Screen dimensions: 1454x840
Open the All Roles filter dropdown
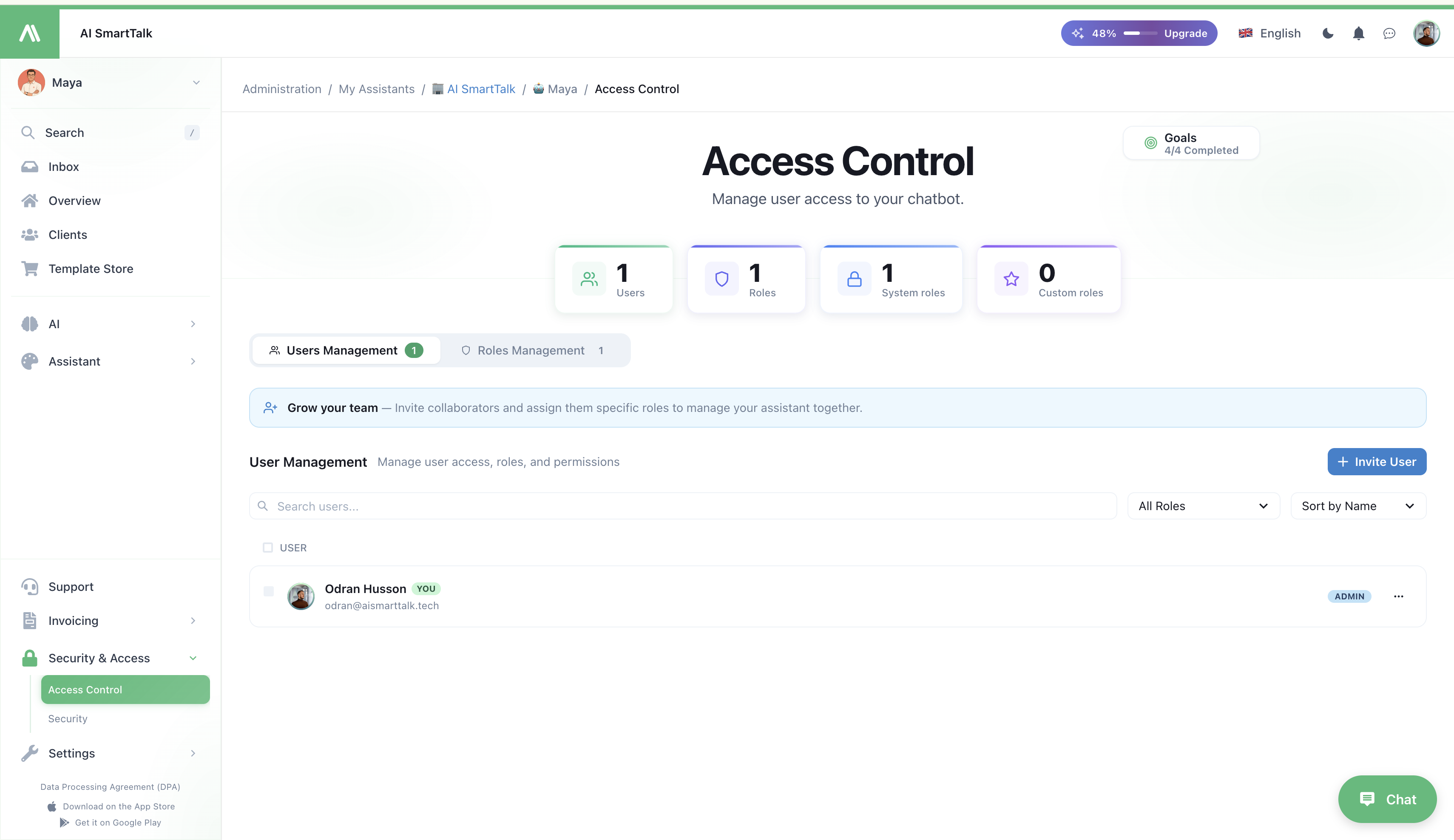click(x=1204, y=506)
